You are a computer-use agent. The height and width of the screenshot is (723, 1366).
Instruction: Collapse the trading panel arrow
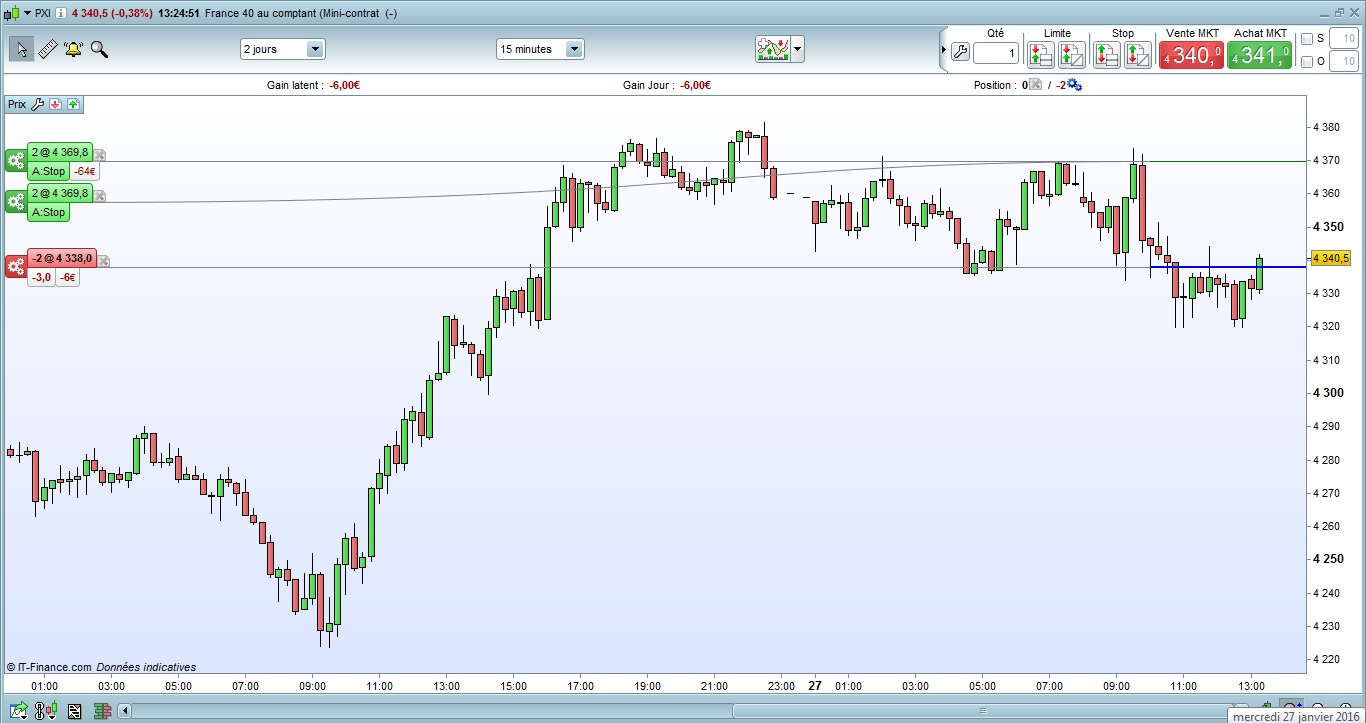click(943, 50)
